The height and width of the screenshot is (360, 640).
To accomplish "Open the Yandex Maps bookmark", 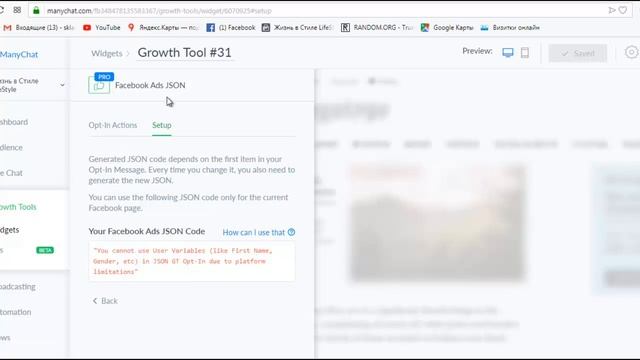I will pos(163,28).
